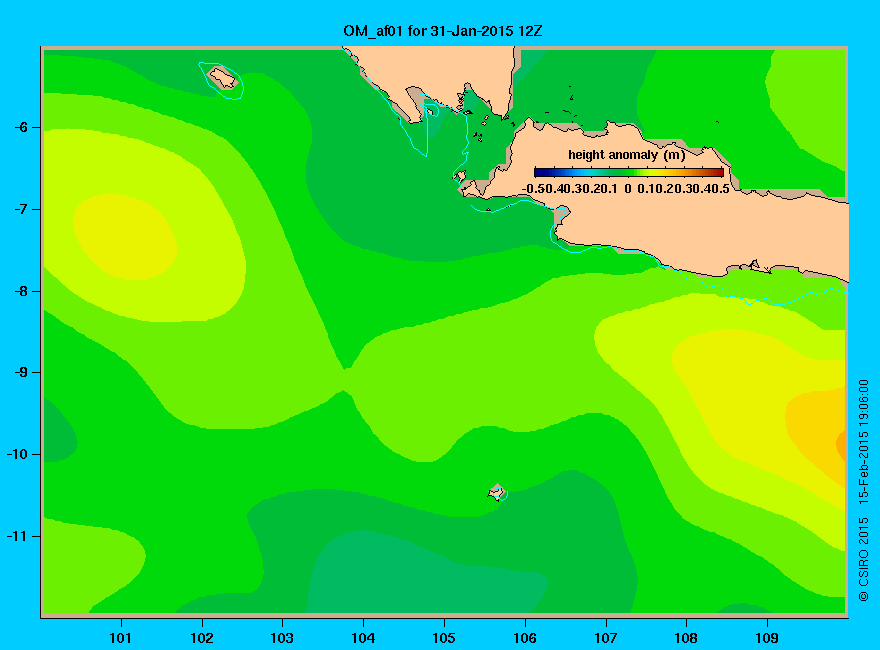The height and width of the screenshot is (650, 880).
Task: Click latitude axis label -11
Action: point(17,536)
